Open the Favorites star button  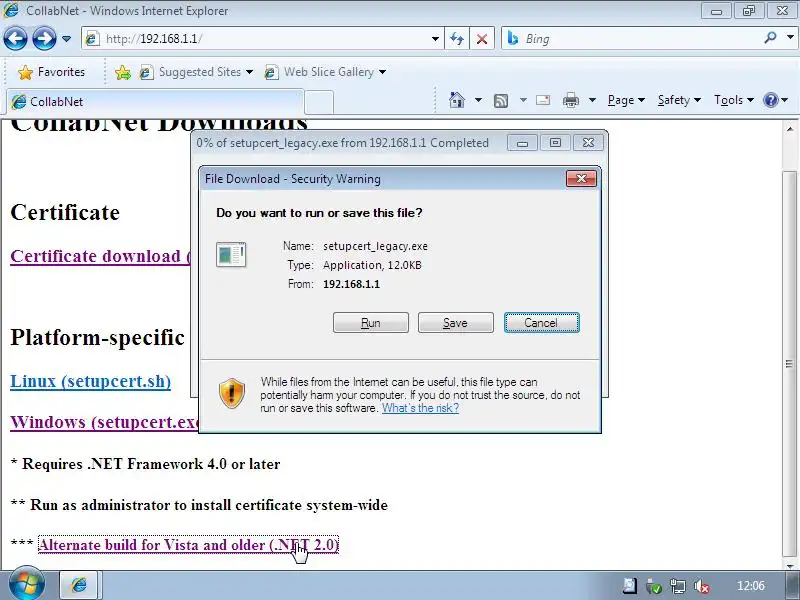tap(51, 72)
